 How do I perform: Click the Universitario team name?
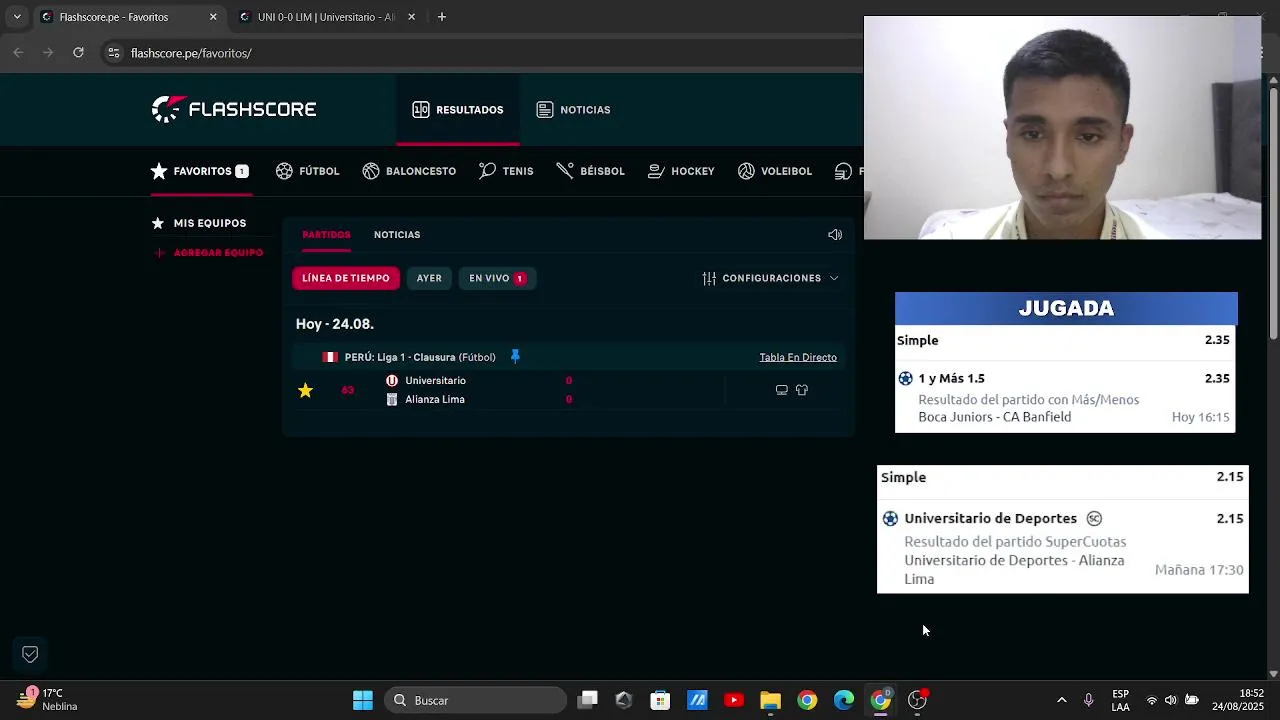(x=435, y=380)
